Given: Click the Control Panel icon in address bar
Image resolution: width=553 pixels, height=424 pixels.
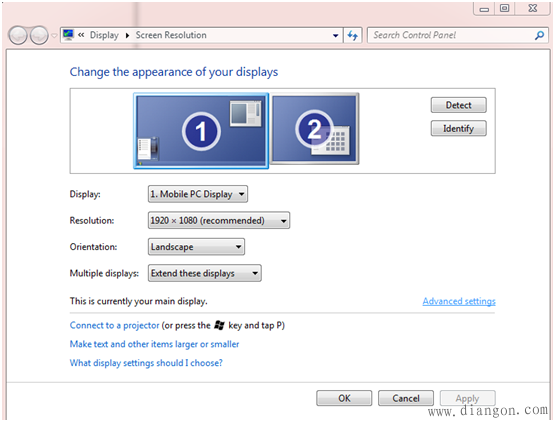Looking at the screenshot, I should (x=68, y=35).
